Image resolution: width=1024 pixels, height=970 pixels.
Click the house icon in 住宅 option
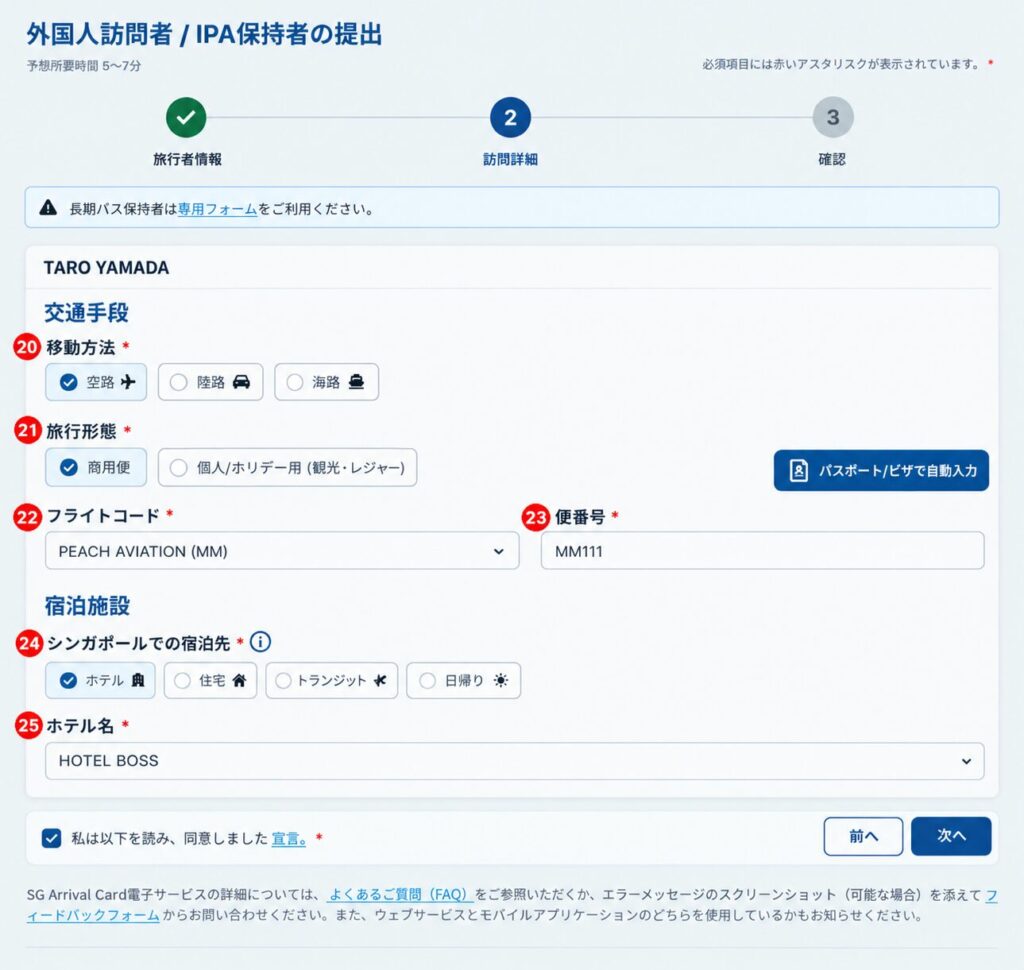pyautogui.click(x=239, y=681)
